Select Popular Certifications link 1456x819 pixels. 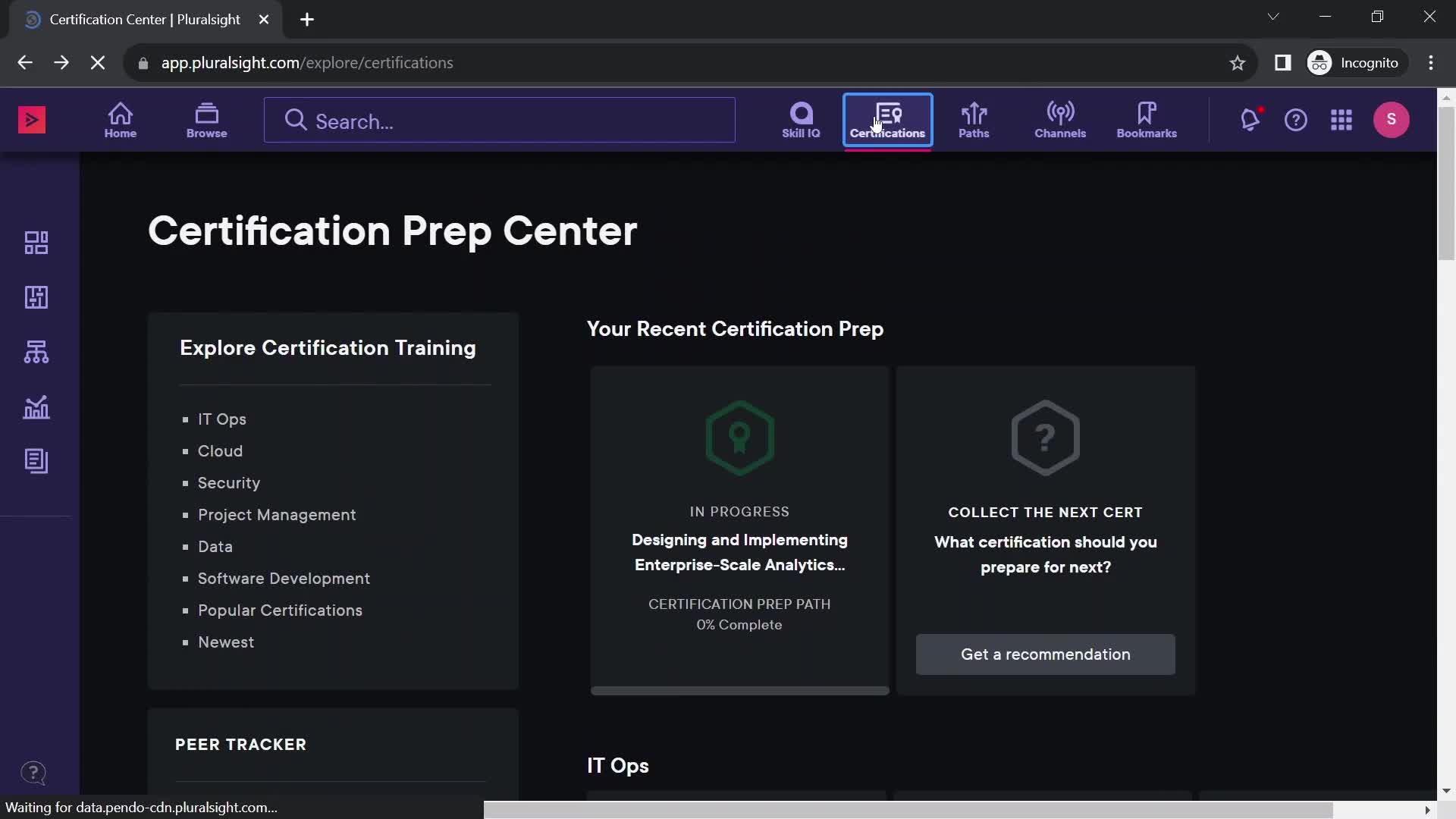[281, 610]
